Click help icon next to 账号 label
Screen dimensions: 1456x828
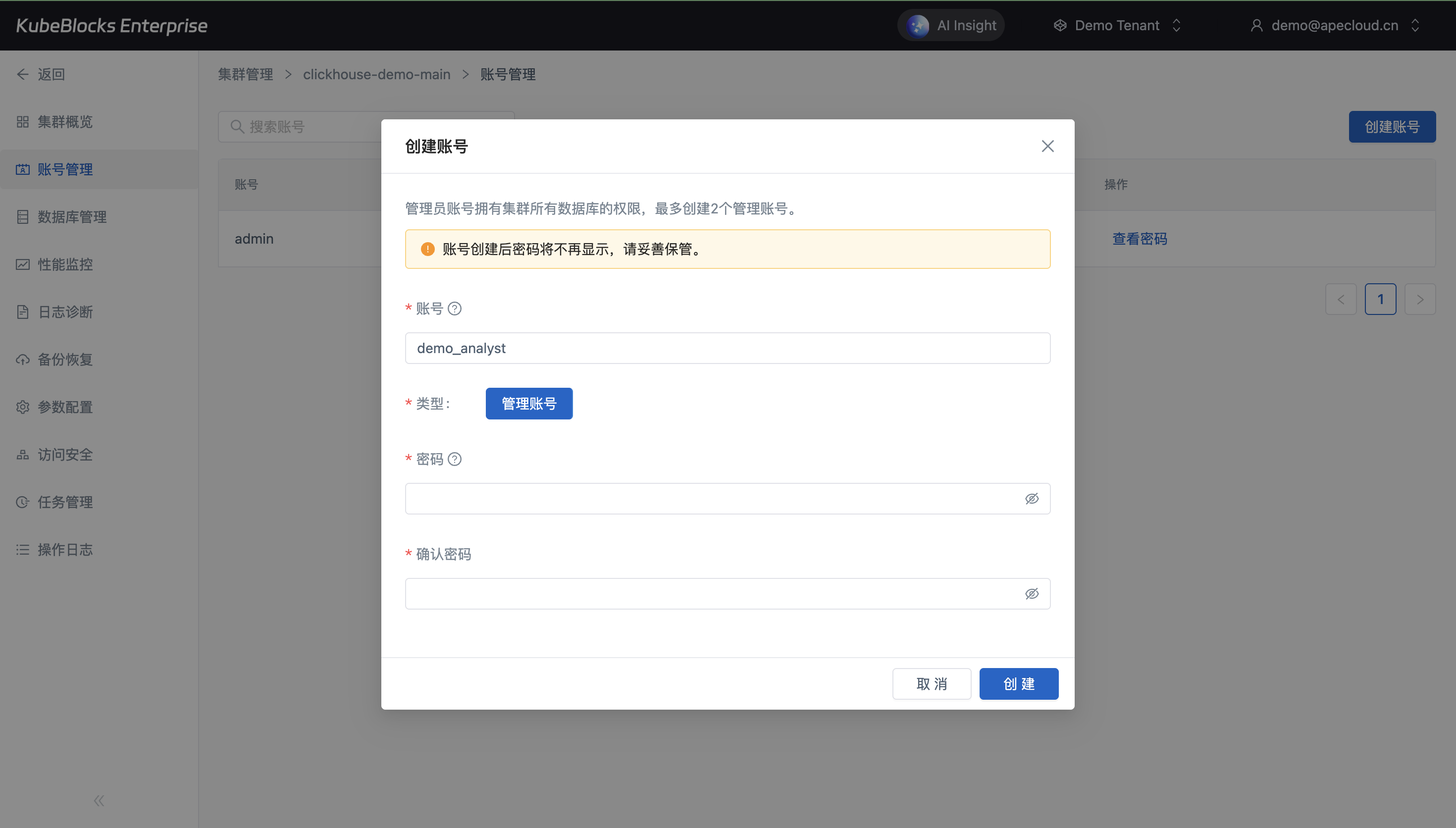coord(454,309)
